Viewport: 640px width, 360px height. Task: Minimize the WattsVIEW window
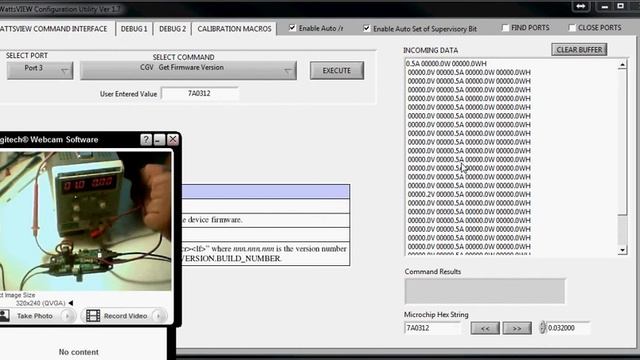pyautogui.click(x=605, y=6)
